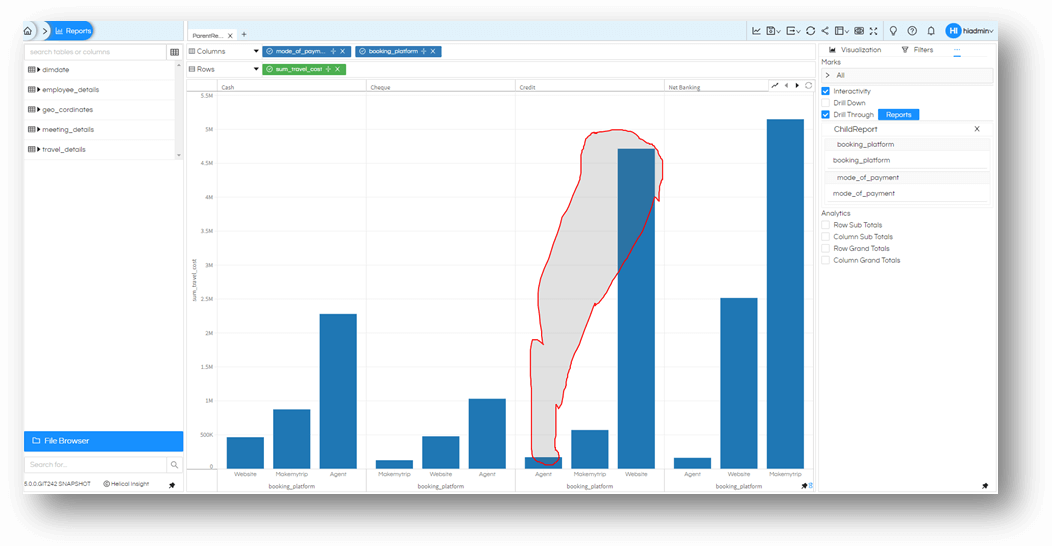Click the refresh report icon in toolbar

point(810,31)
